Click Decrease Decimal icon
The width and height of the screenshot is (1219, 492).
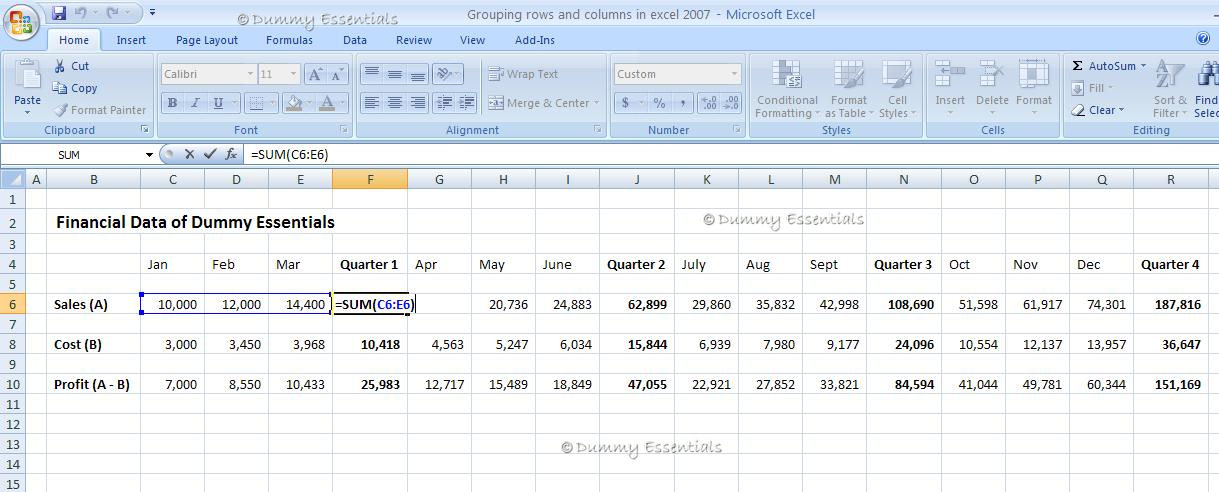click(x=732, y=103)
